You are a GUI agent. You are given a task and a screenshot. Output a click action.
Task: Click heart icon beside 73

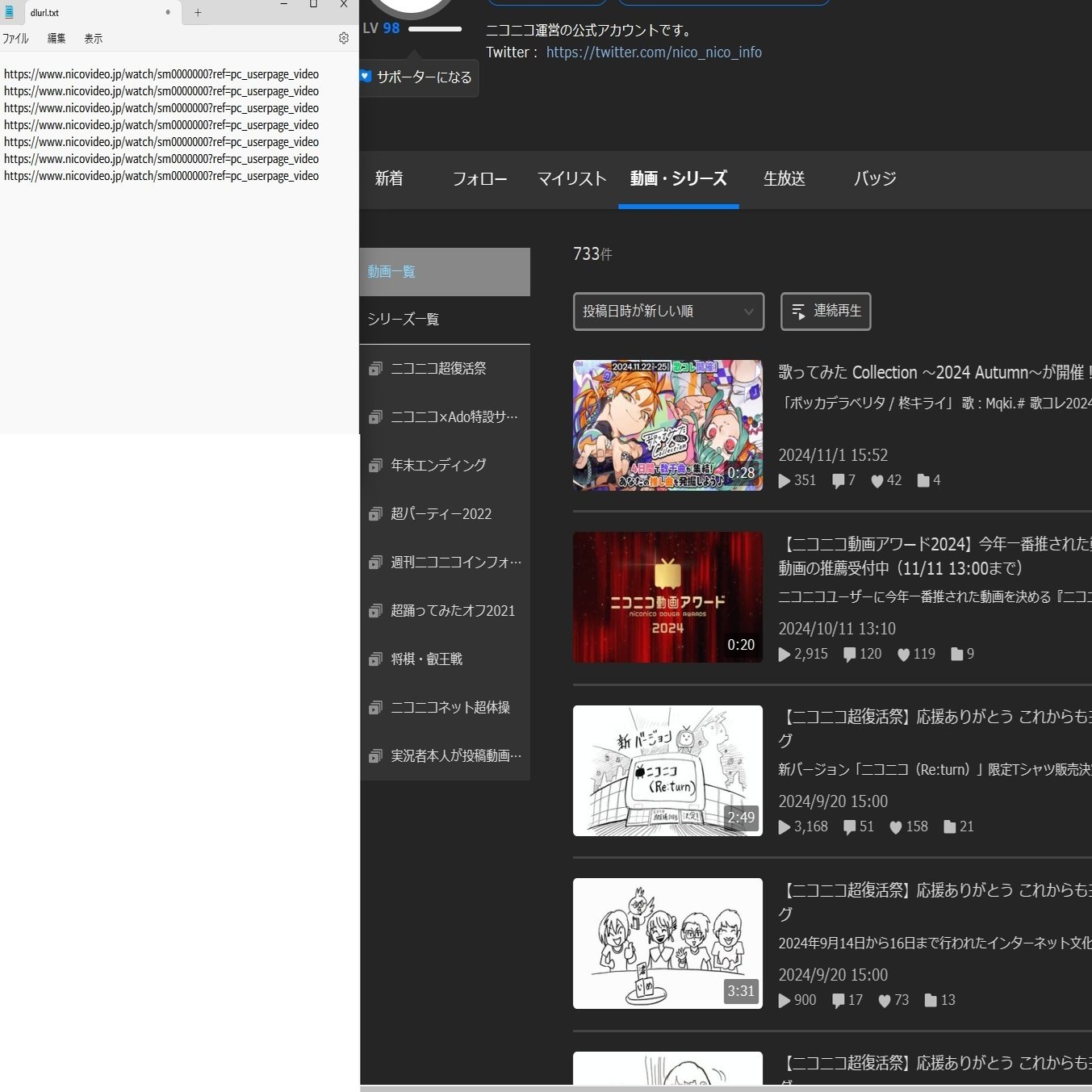point(885,1001)
